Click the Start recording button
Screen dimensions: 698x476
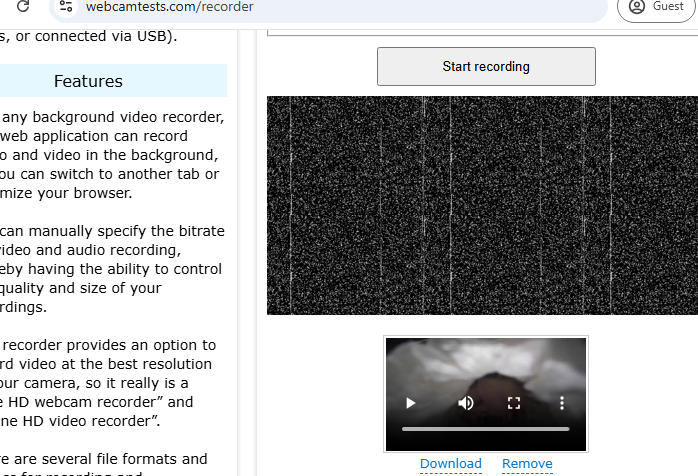[x=486, y=67]
